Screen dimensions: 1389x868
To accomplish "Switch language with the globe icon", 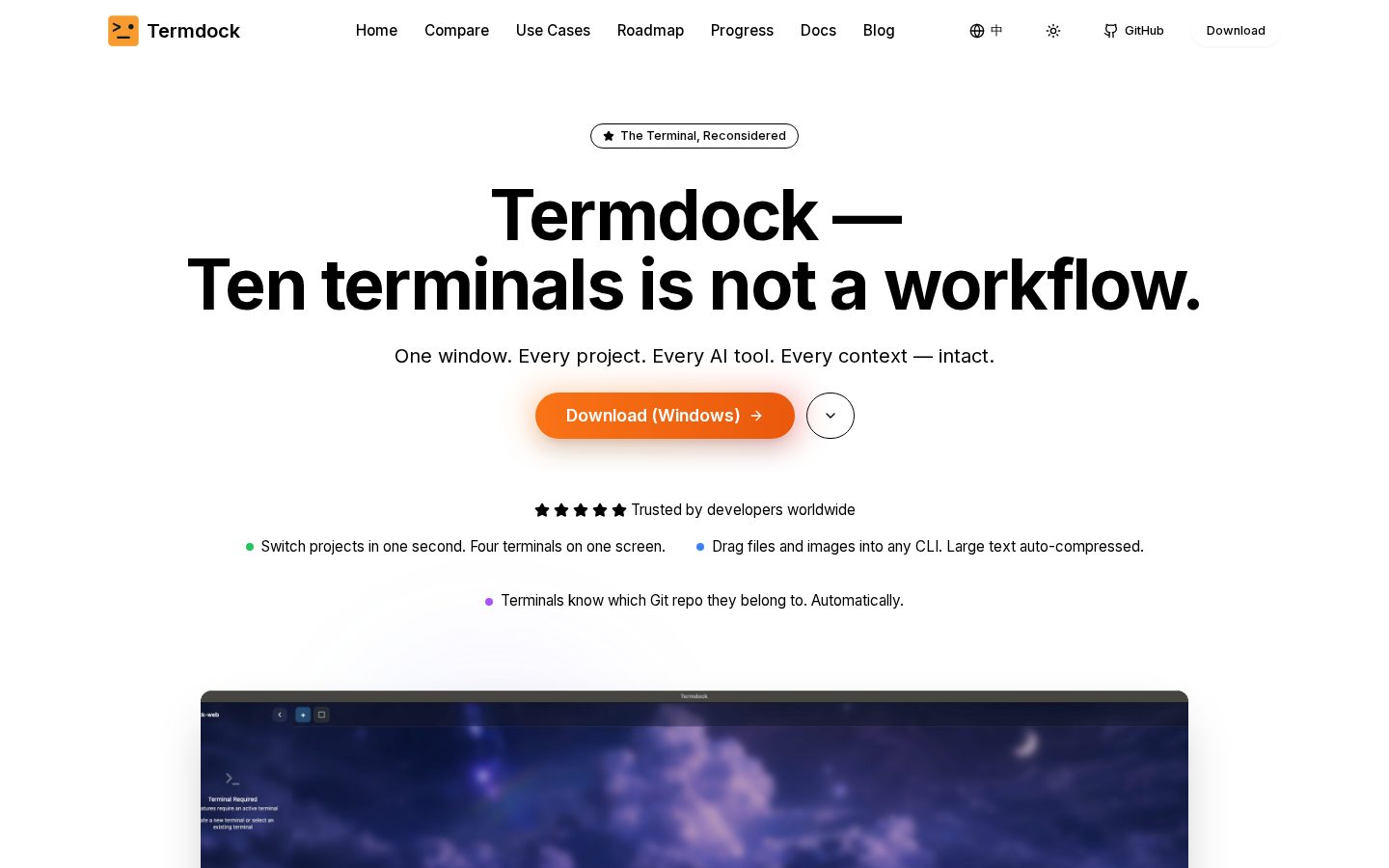I will [x=986, y=31].
